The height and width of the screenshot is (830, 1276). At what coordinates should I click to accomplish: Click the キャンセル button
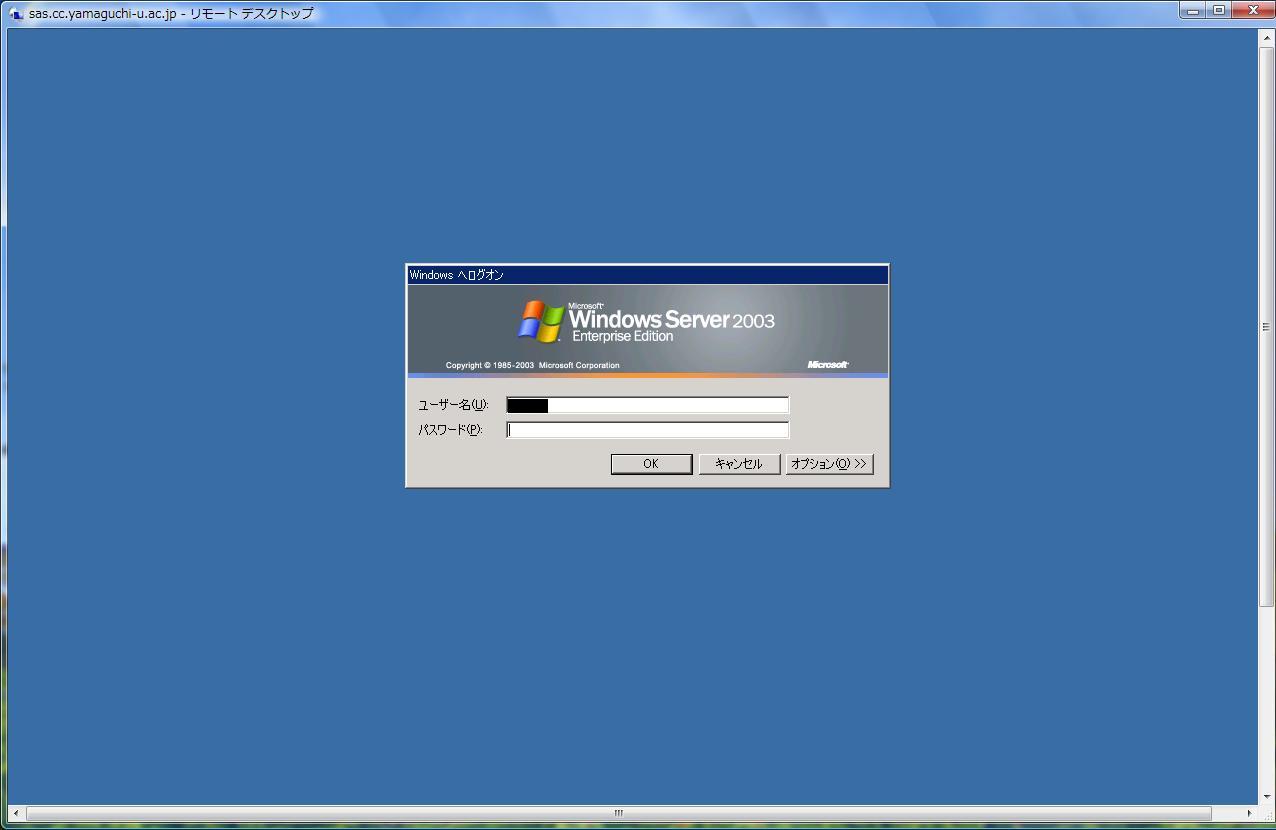(739, 464)
